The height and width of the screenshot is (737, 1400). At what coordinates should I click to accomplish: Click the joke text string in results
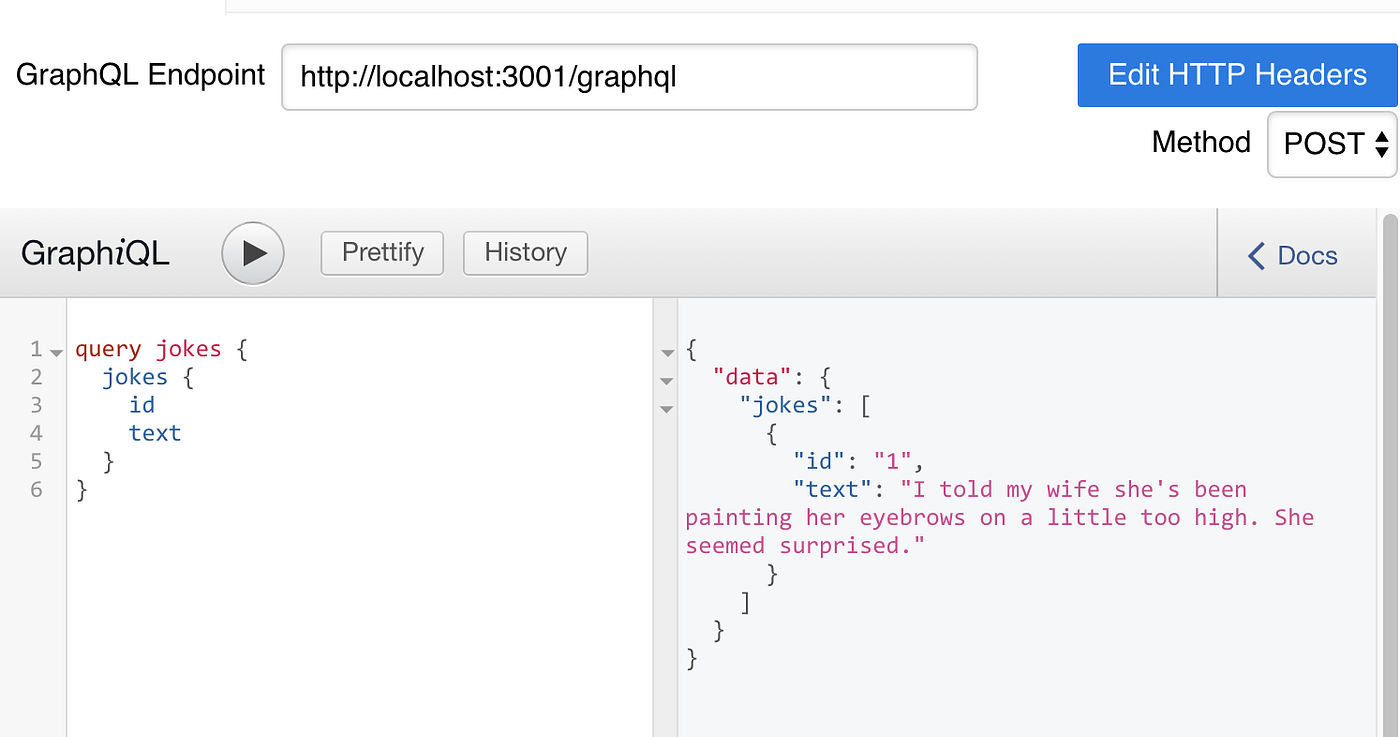tap(1000, 518)
